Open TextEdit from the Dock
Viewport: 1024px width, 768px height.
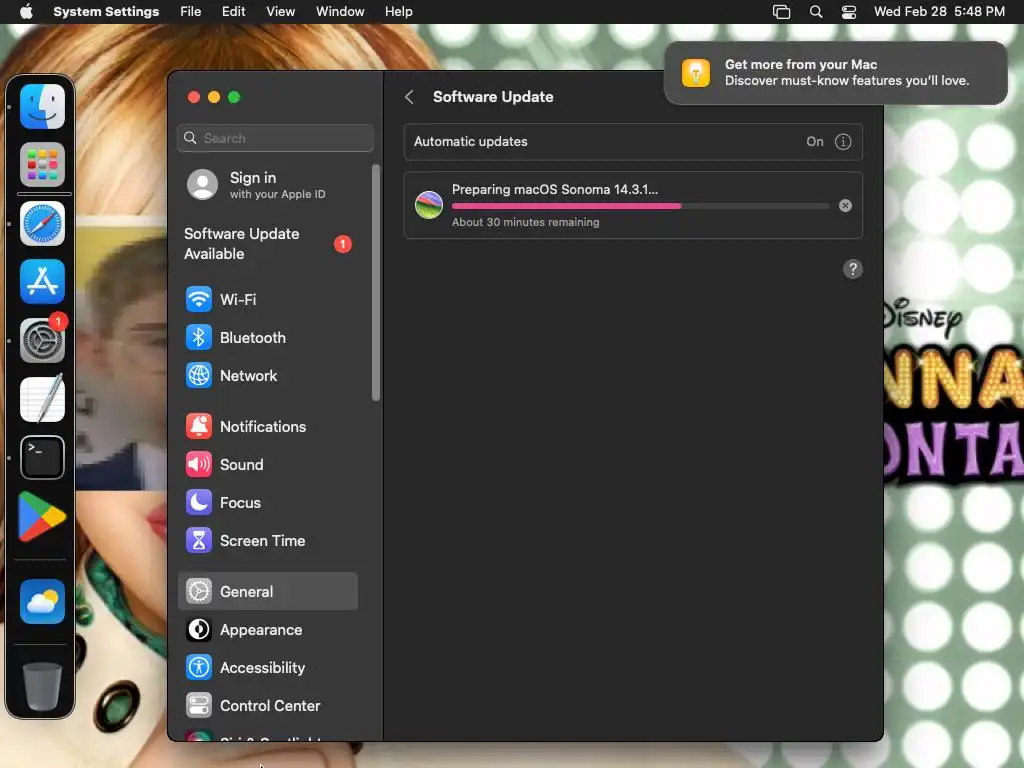[42, 398]
